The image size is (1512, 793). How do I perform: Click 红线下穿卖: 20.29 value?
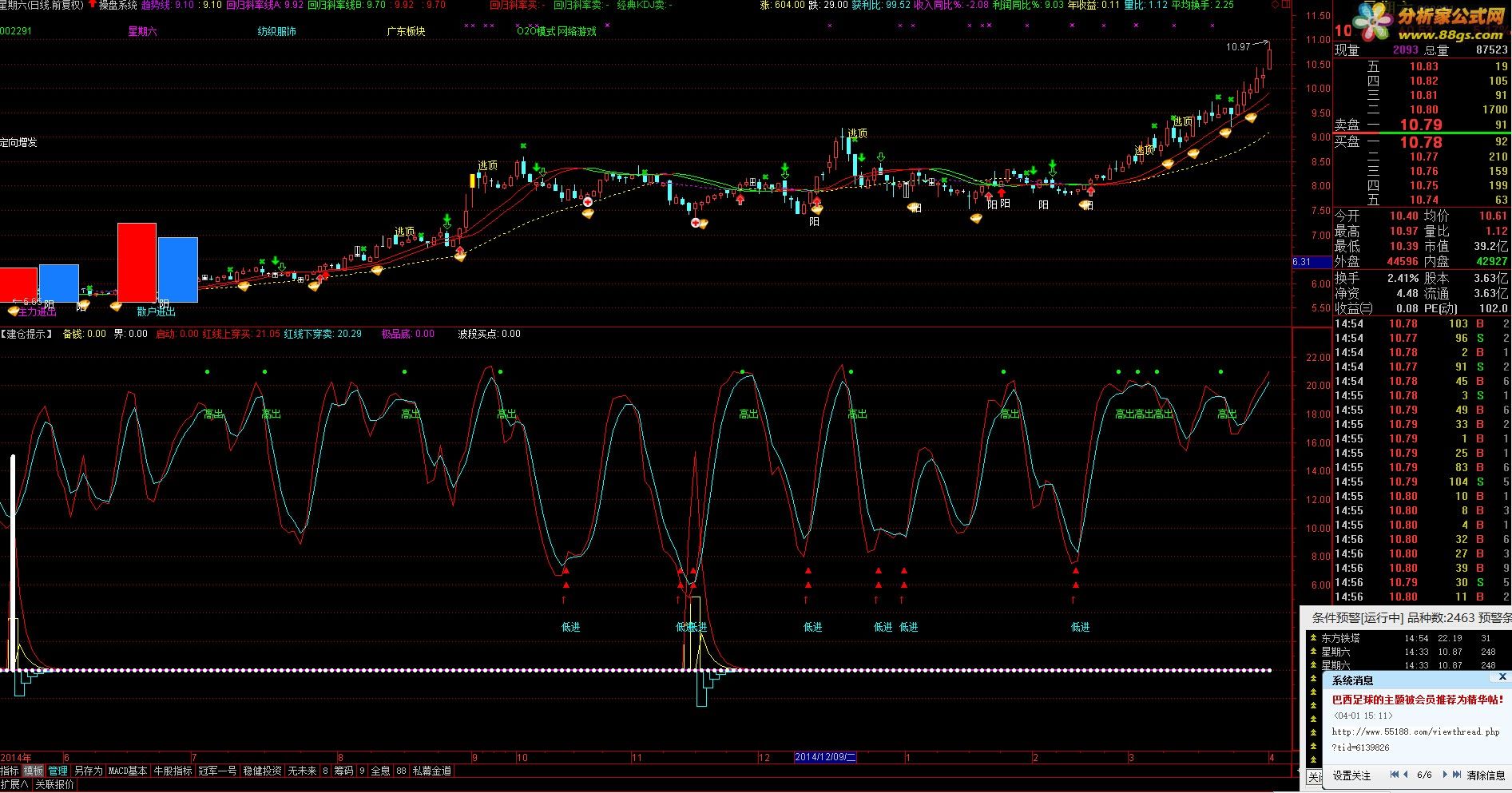click(323, 334)
